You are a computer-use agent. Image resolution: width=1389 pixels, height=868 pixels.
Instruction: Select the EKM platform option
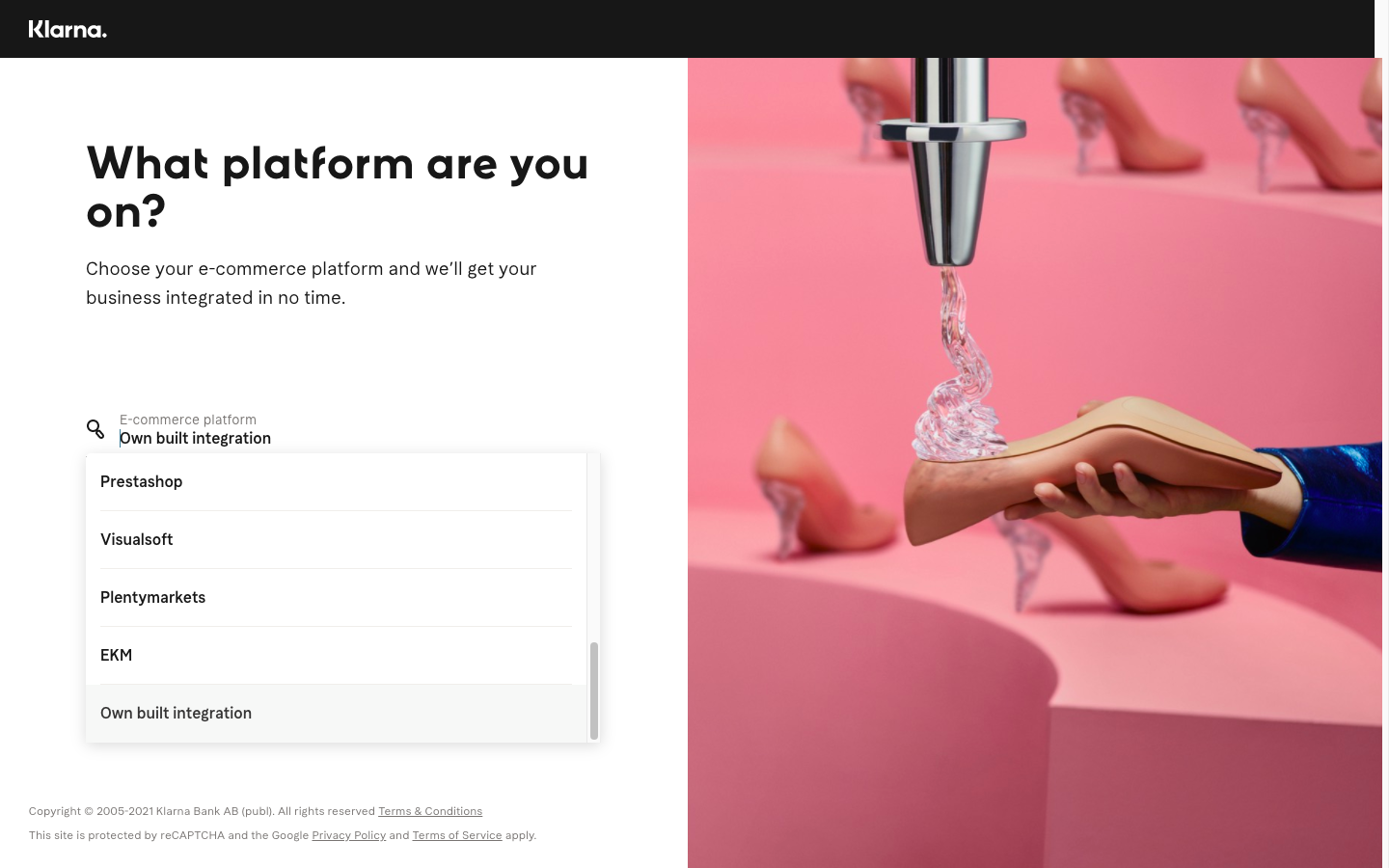coord(336,656)
